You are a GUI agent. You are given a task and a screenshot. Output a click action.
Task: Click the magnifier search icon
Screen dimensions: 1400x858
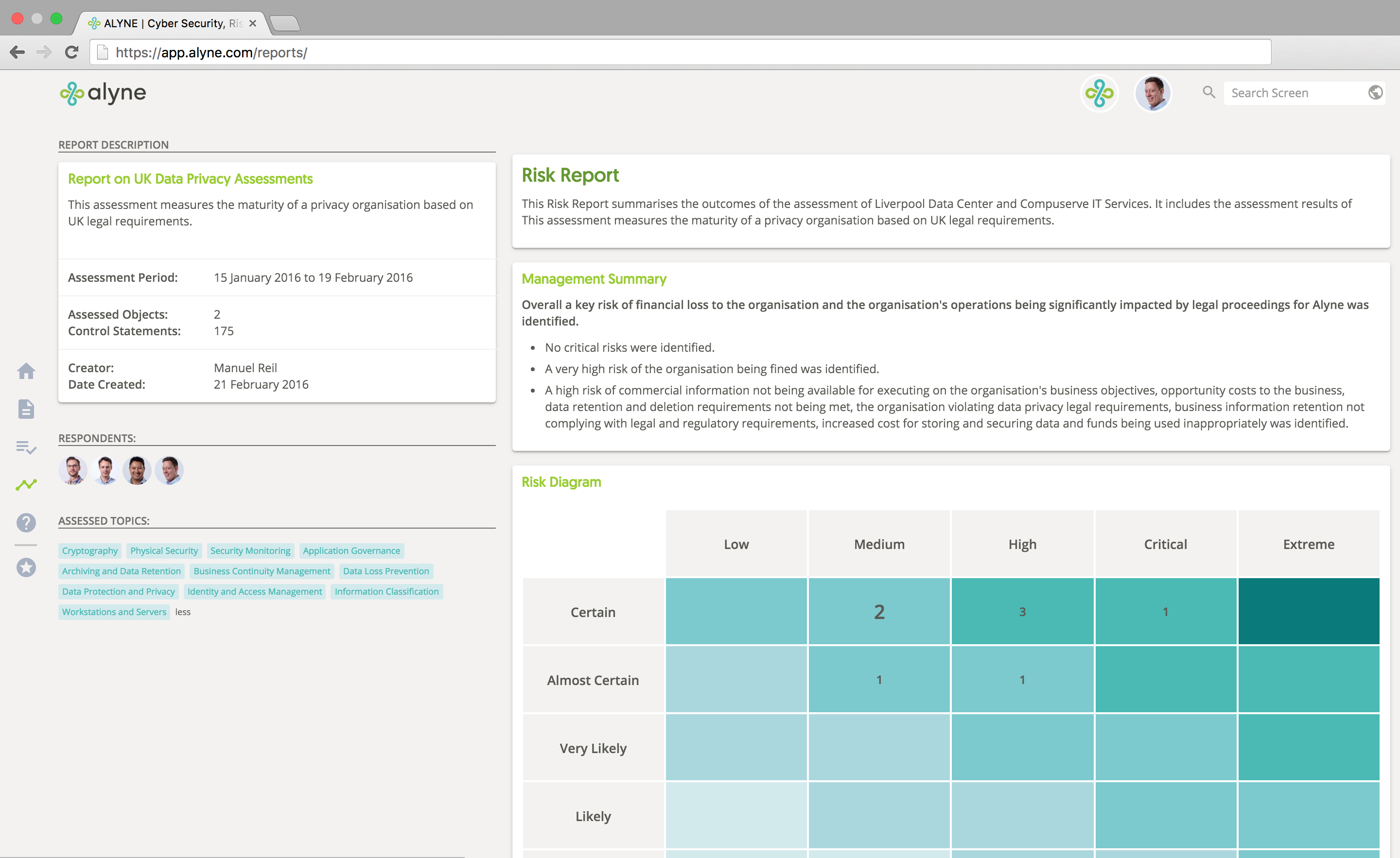click(x=1208, y=93)
